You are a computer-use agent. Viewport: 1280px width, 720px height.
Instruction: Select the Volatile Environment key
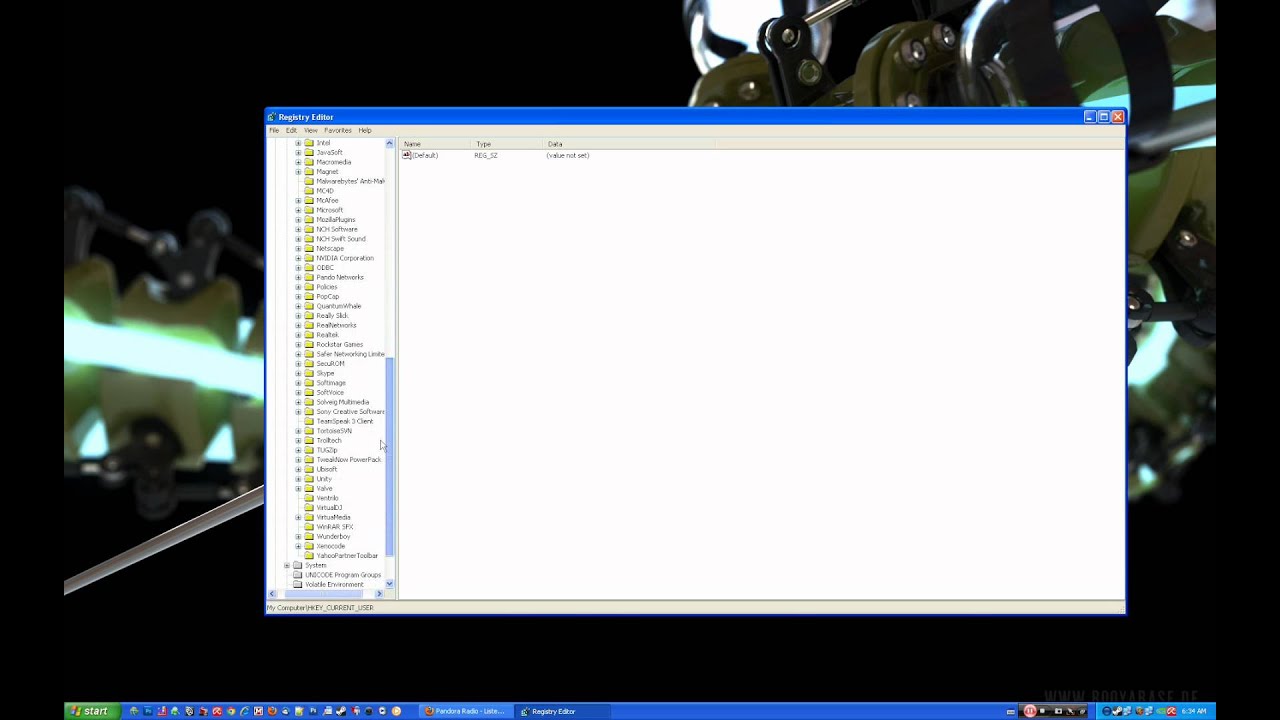point(334,585)
